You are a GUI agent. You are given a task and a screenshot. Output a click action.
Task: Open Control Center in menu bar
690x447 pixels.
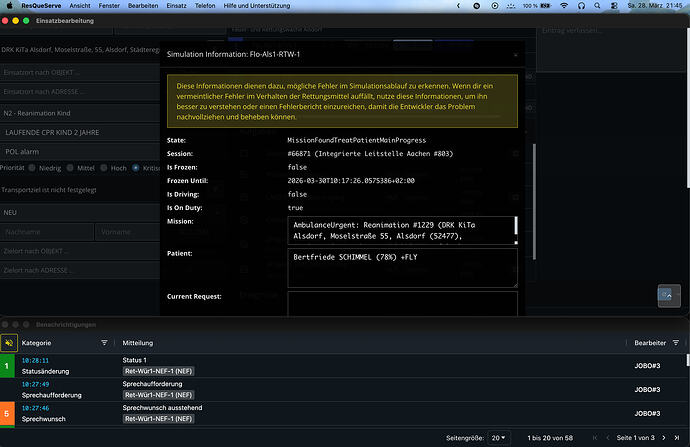614,6
